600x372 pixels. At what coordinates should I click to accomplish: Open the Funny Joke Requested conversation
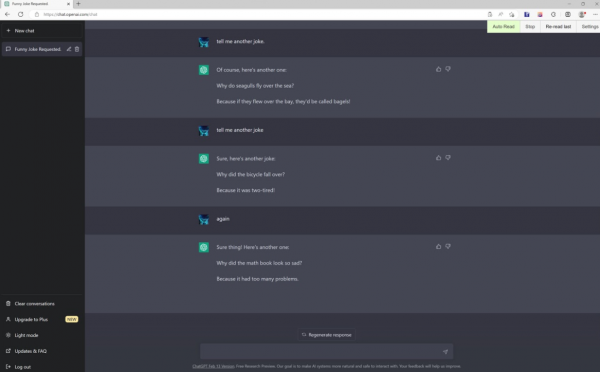pos(38,49)
